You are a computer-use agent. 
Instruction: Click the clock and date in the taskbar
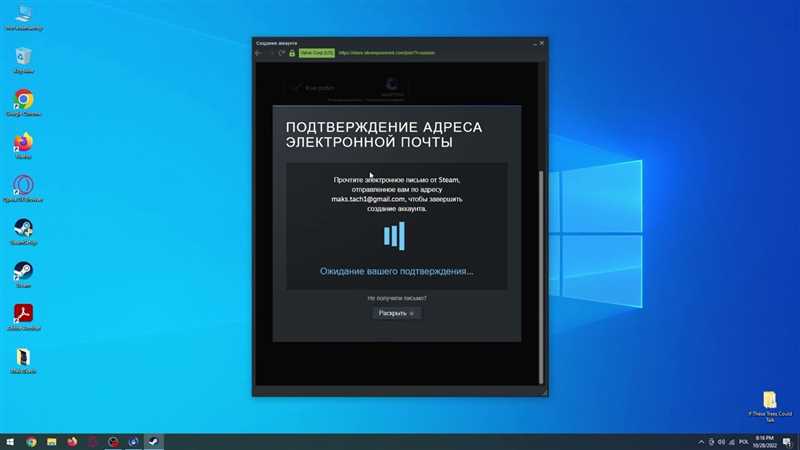[x=764, y=442]
